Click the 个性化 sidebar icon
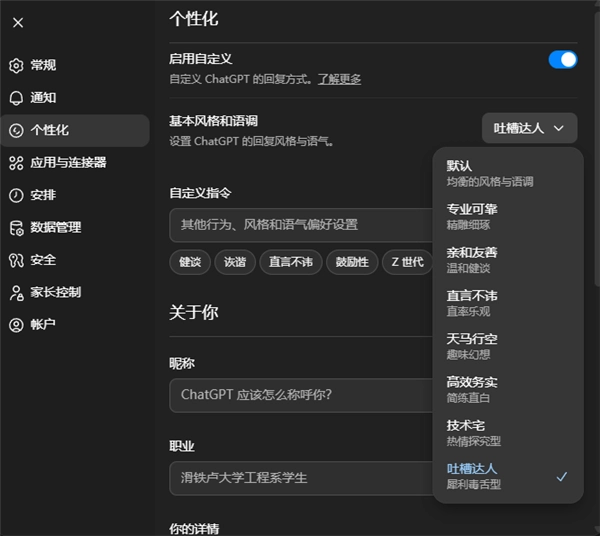 pos(16,130)
